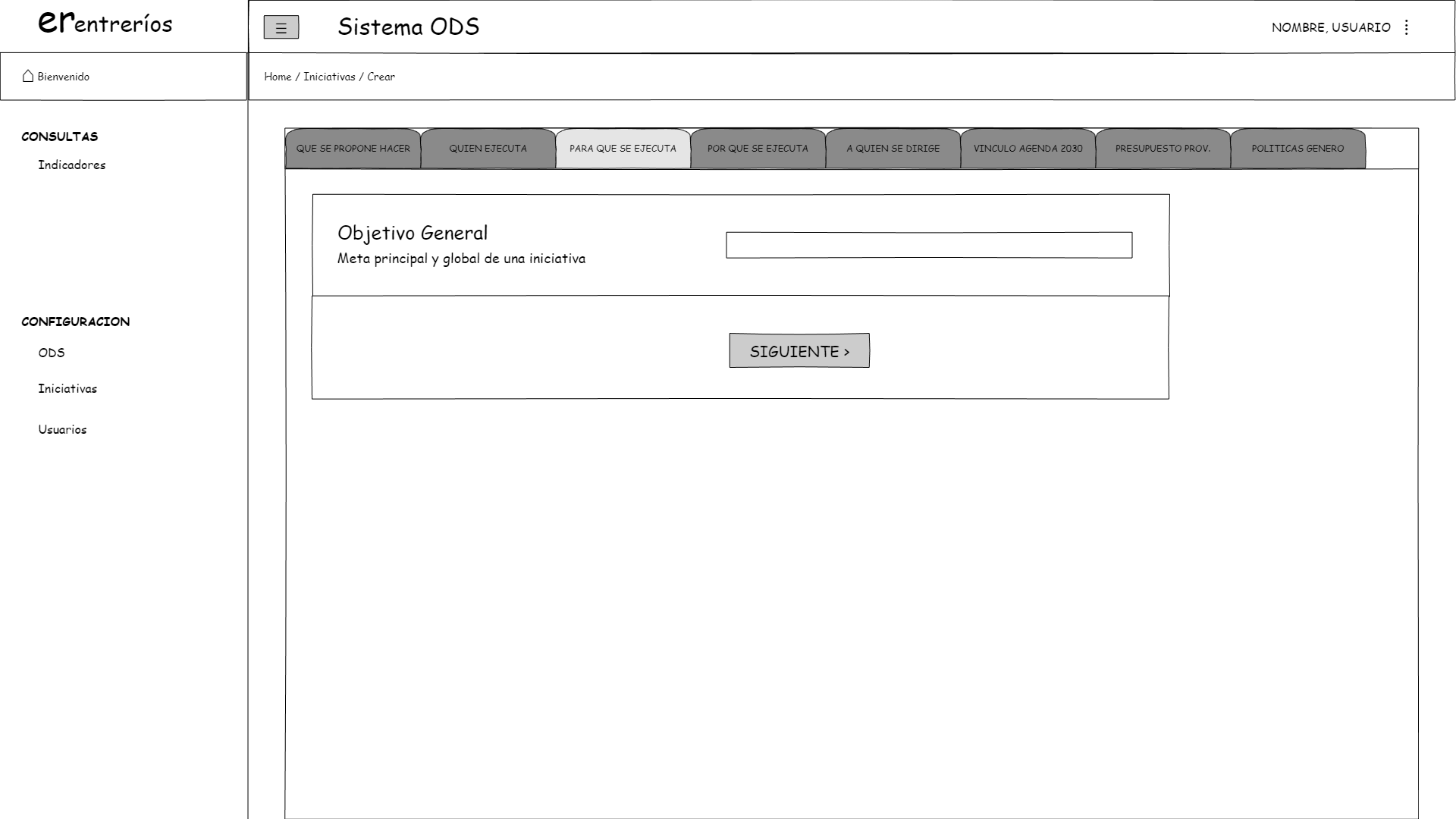Open the three-dot user options menu
Image resolution: width=1456 pixels, height=819 pixels.
[1407, 28]
